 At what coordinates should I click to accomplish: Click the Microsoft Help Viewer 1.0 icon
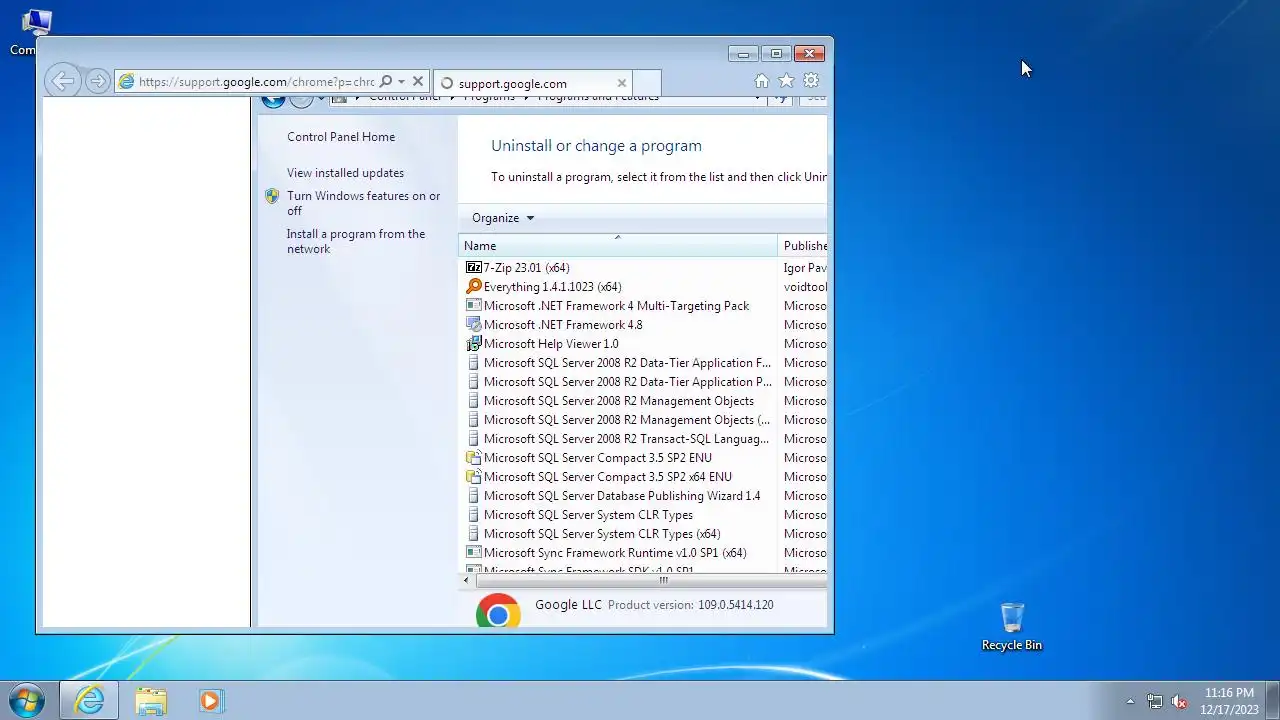[474, 344]
